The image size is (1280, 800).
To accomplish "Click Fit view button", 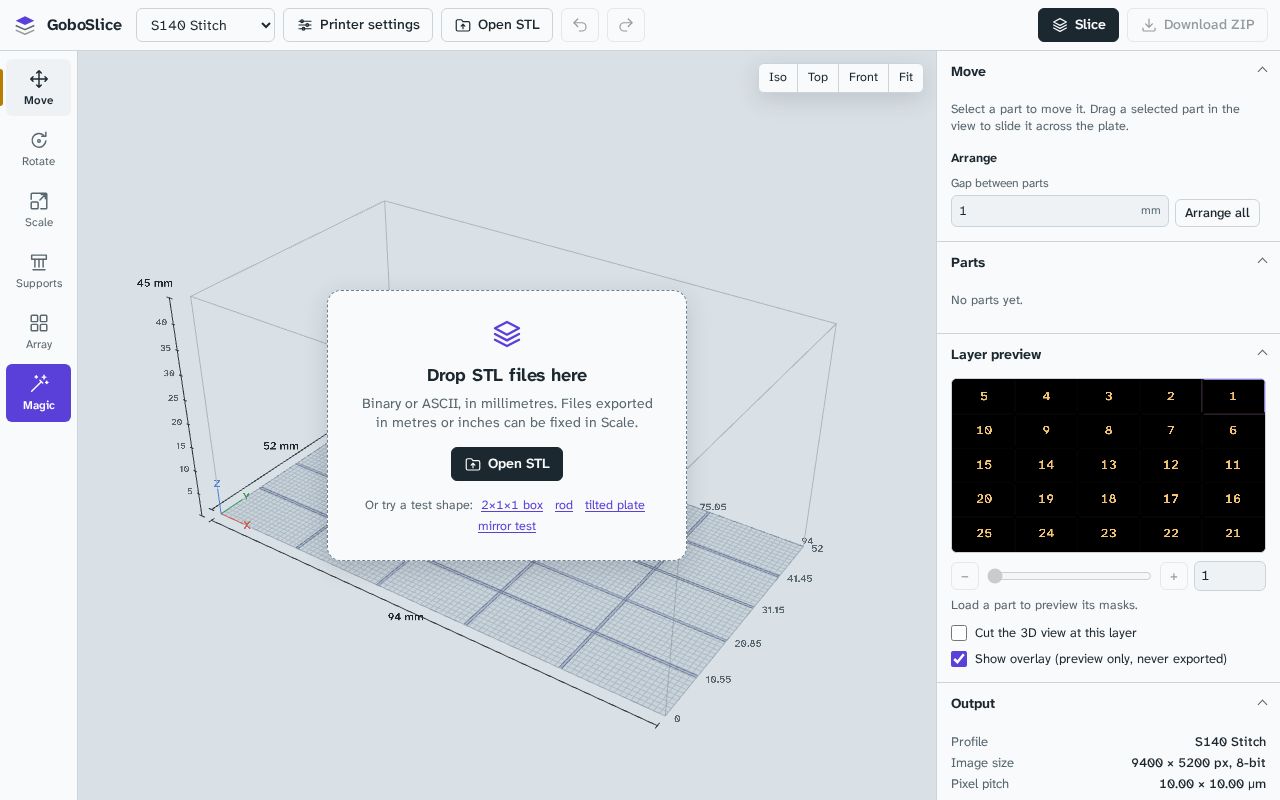I will tap(906, 77).
